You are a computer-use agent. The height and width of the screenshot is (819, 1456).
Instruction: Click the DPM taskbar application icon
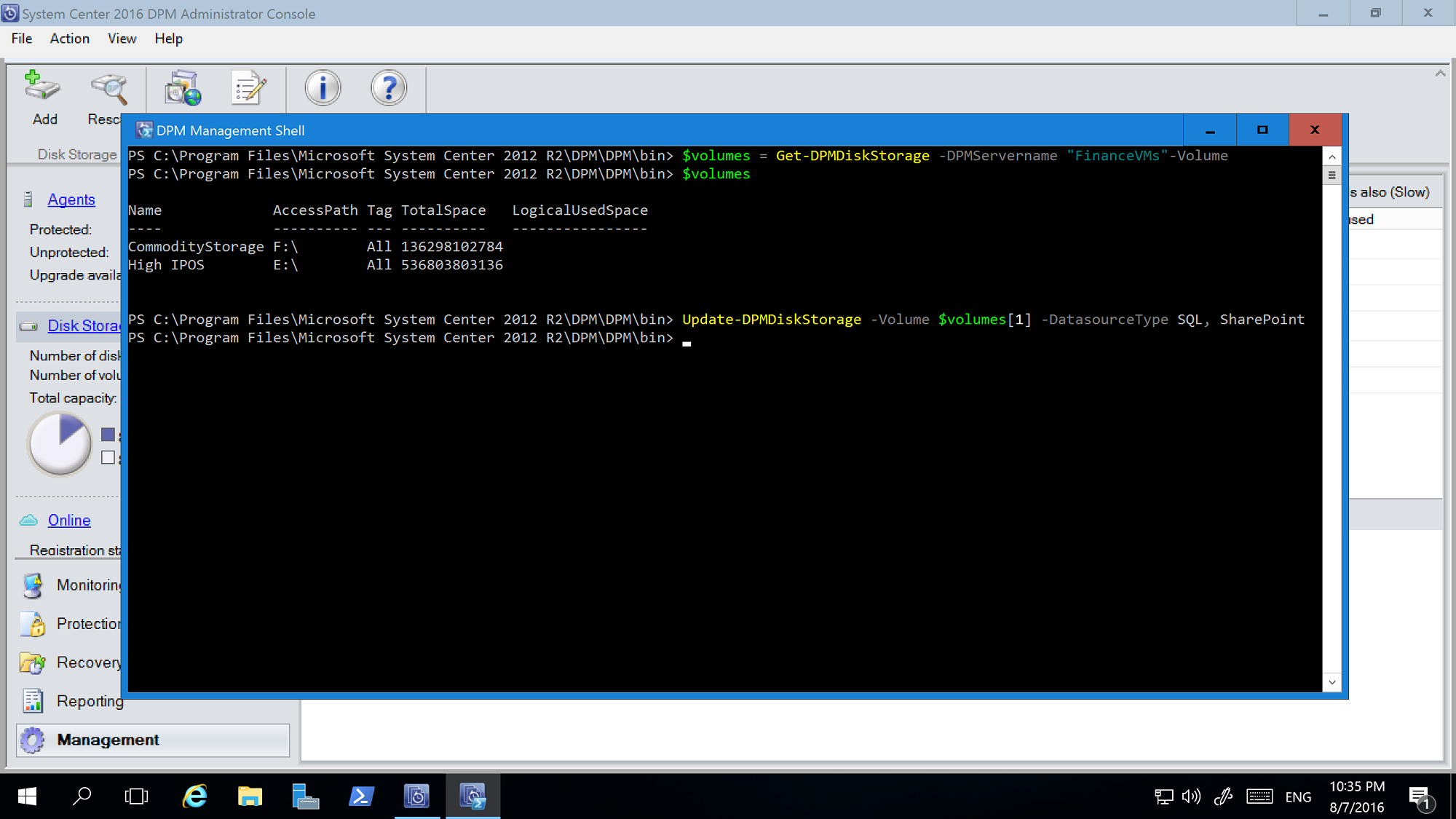coord(417,796)
